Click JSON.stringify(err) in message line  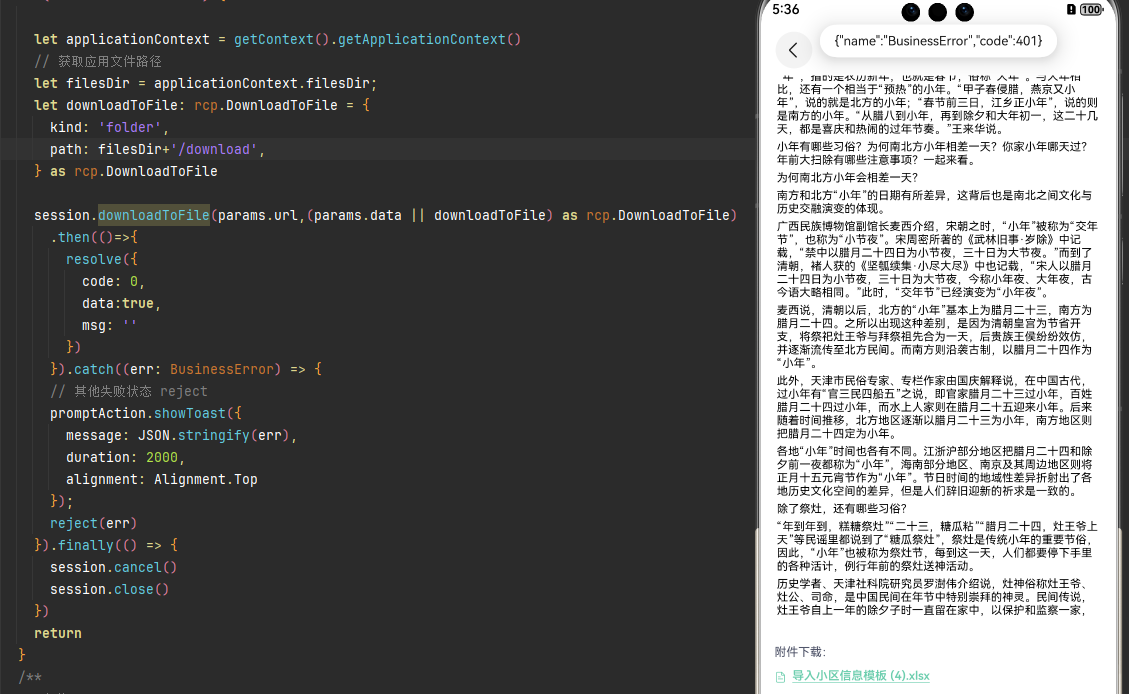point(213,436)
